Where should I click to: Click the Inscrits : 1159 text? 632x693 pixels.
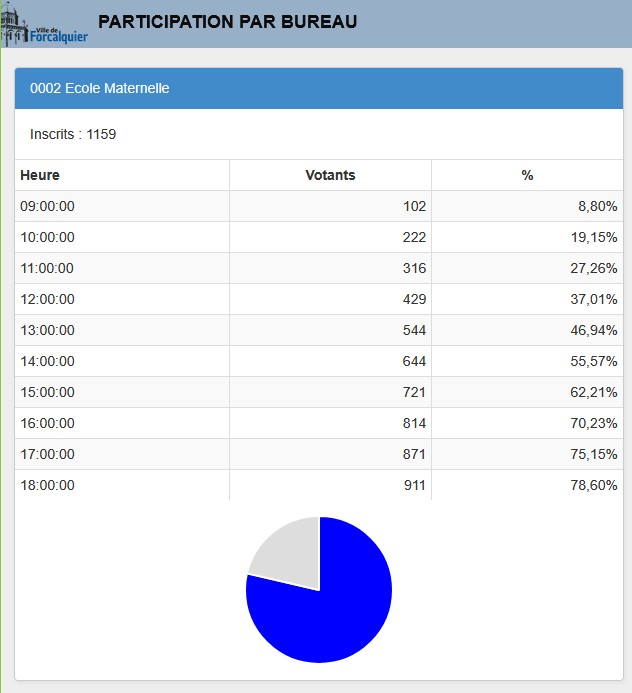point(73,134)
